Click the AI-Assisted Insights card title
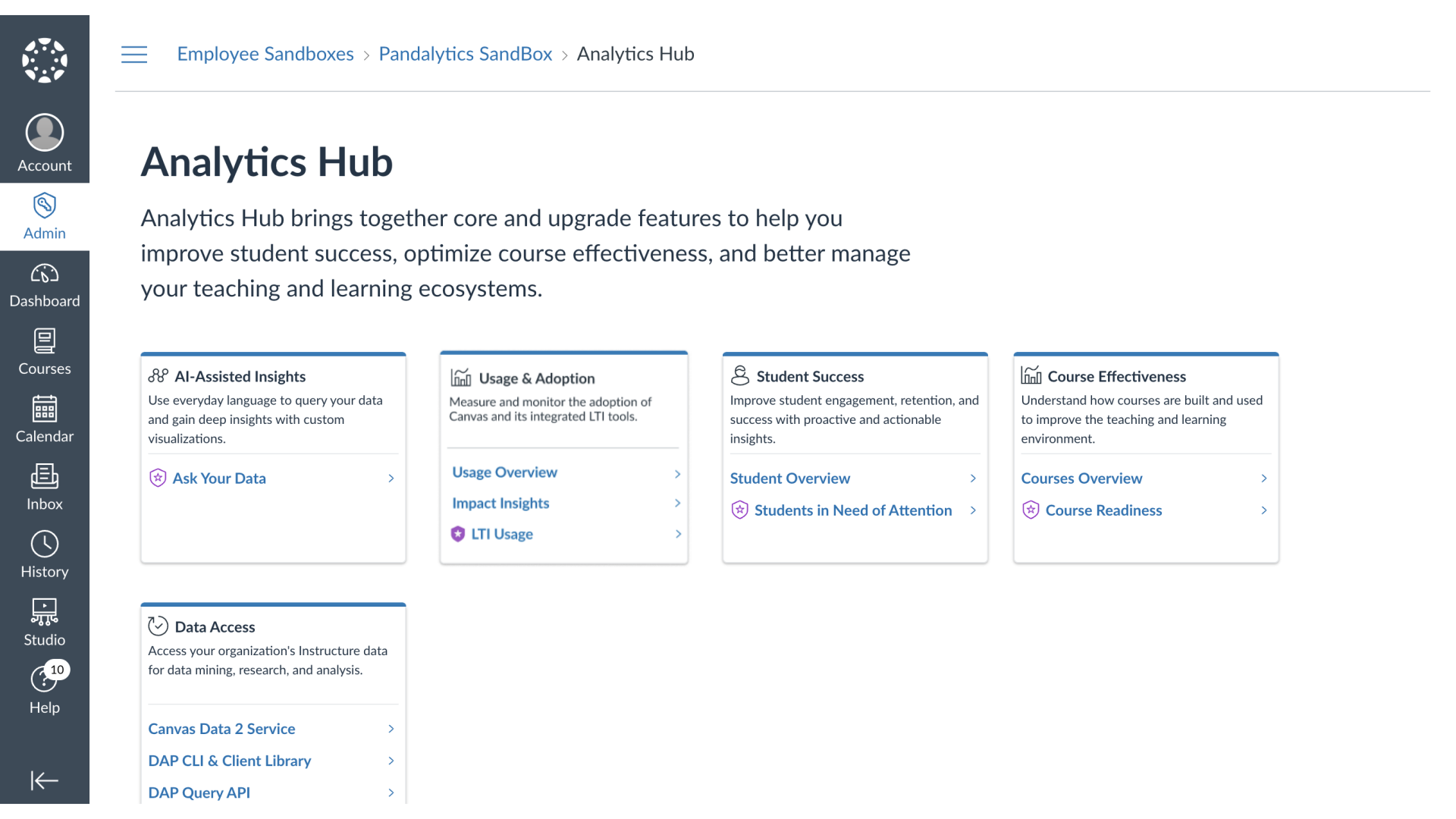The height and width of the screenshot is (819, 1456). tap(240, 376)
